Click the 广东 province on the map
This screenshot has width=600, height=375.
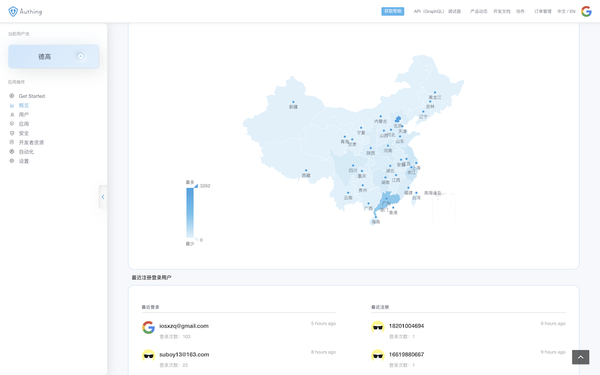click(x=387, y=202)
